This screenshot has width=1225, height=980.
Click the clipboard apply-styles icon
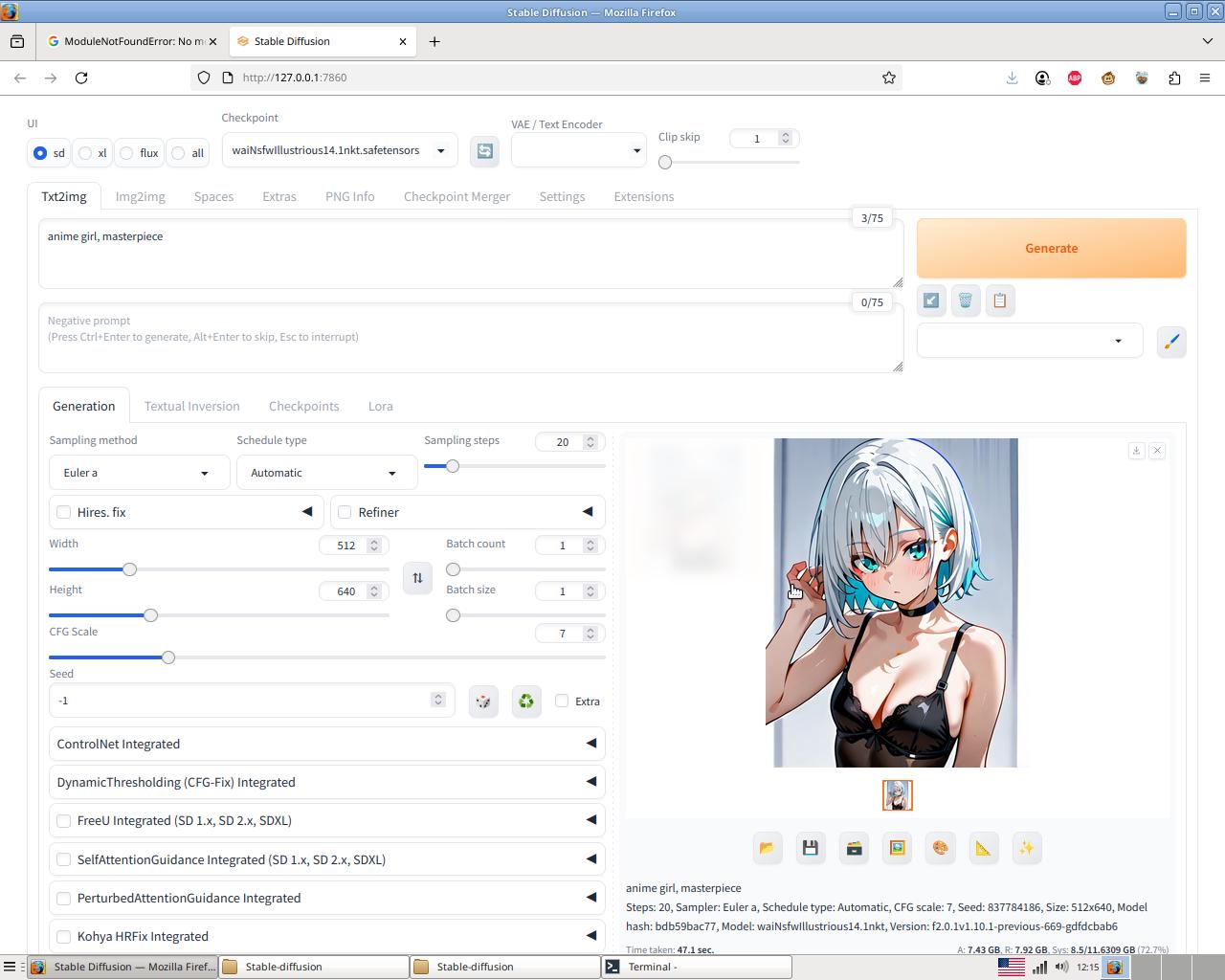[x=1000, y=301]
